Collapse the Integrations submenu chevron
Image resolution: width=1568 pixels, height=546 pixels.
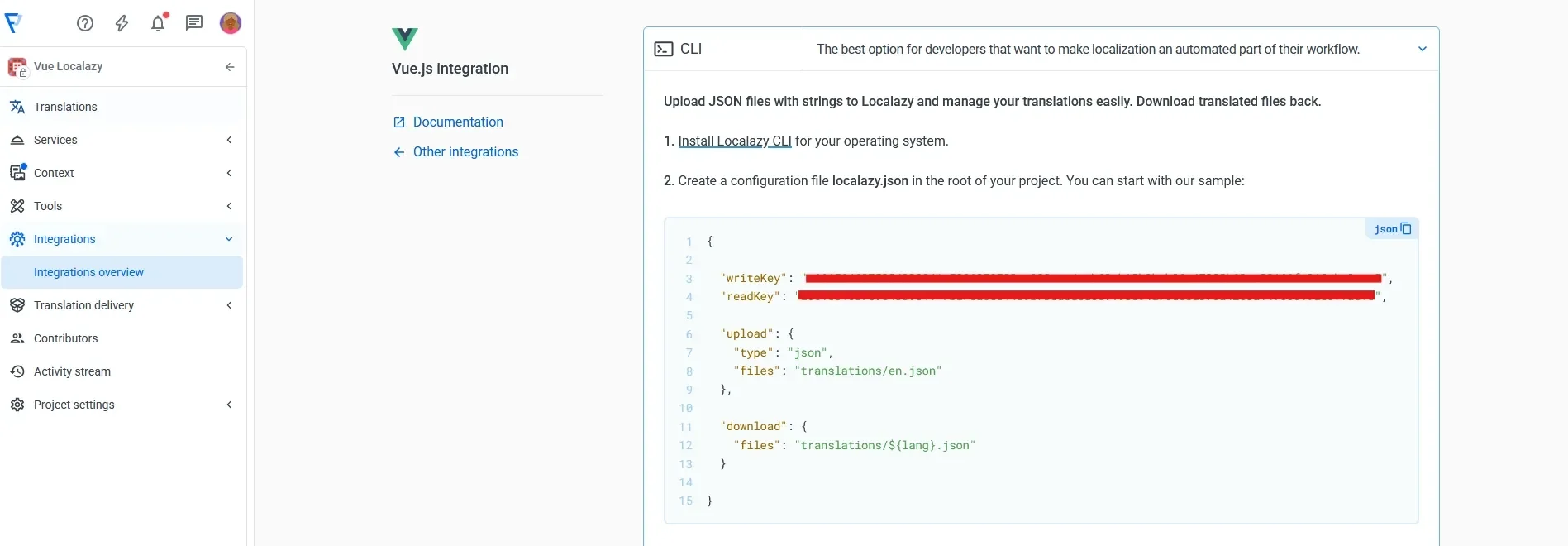pyautogui.click(x=229, y=239)
